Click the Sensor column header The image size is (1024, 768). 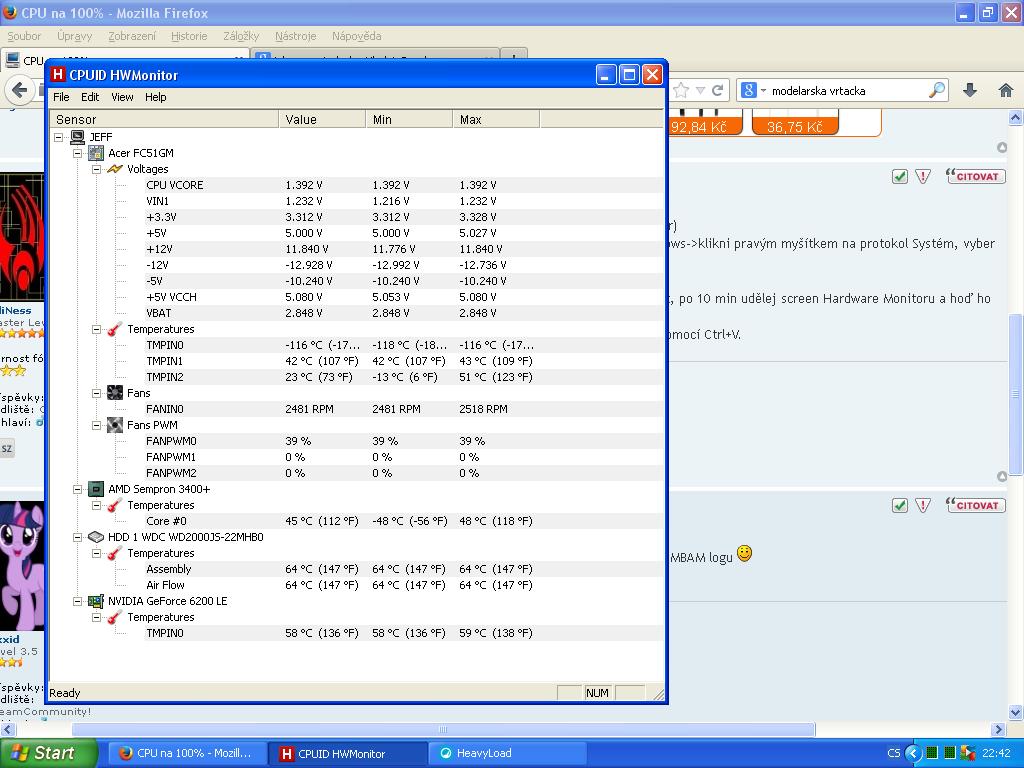coord(164,120)
